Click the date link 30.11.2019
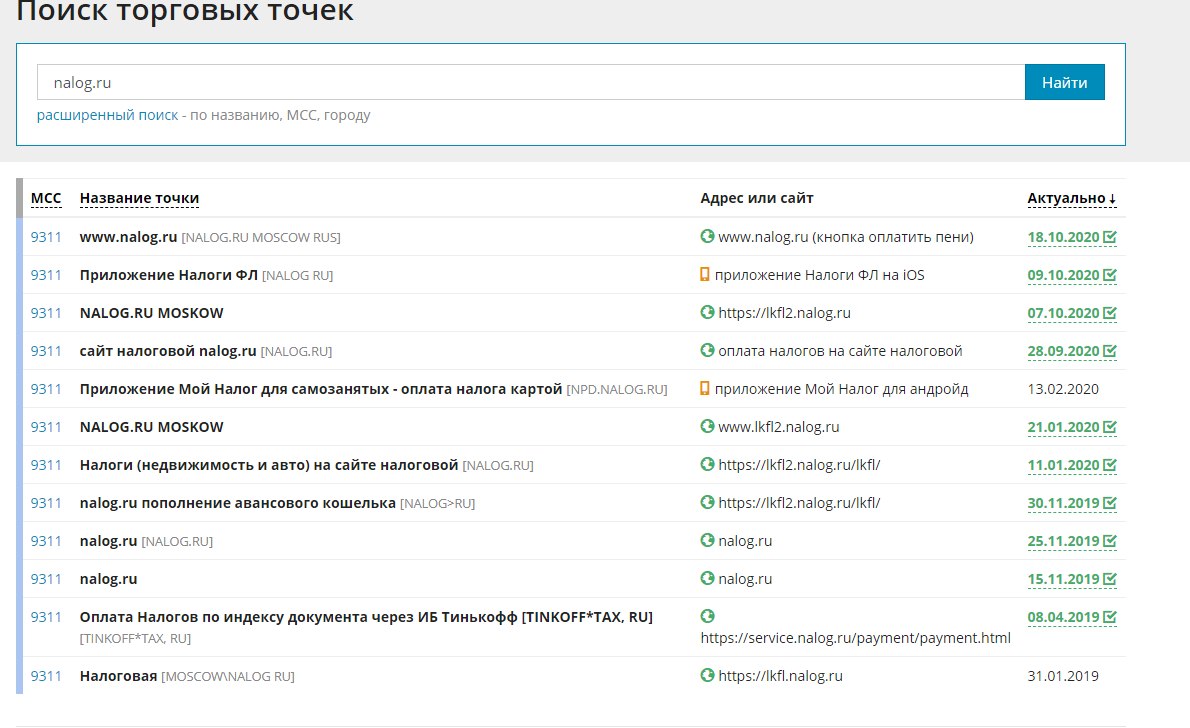Screen dimensions: 1190x728 coord(1063,503)
